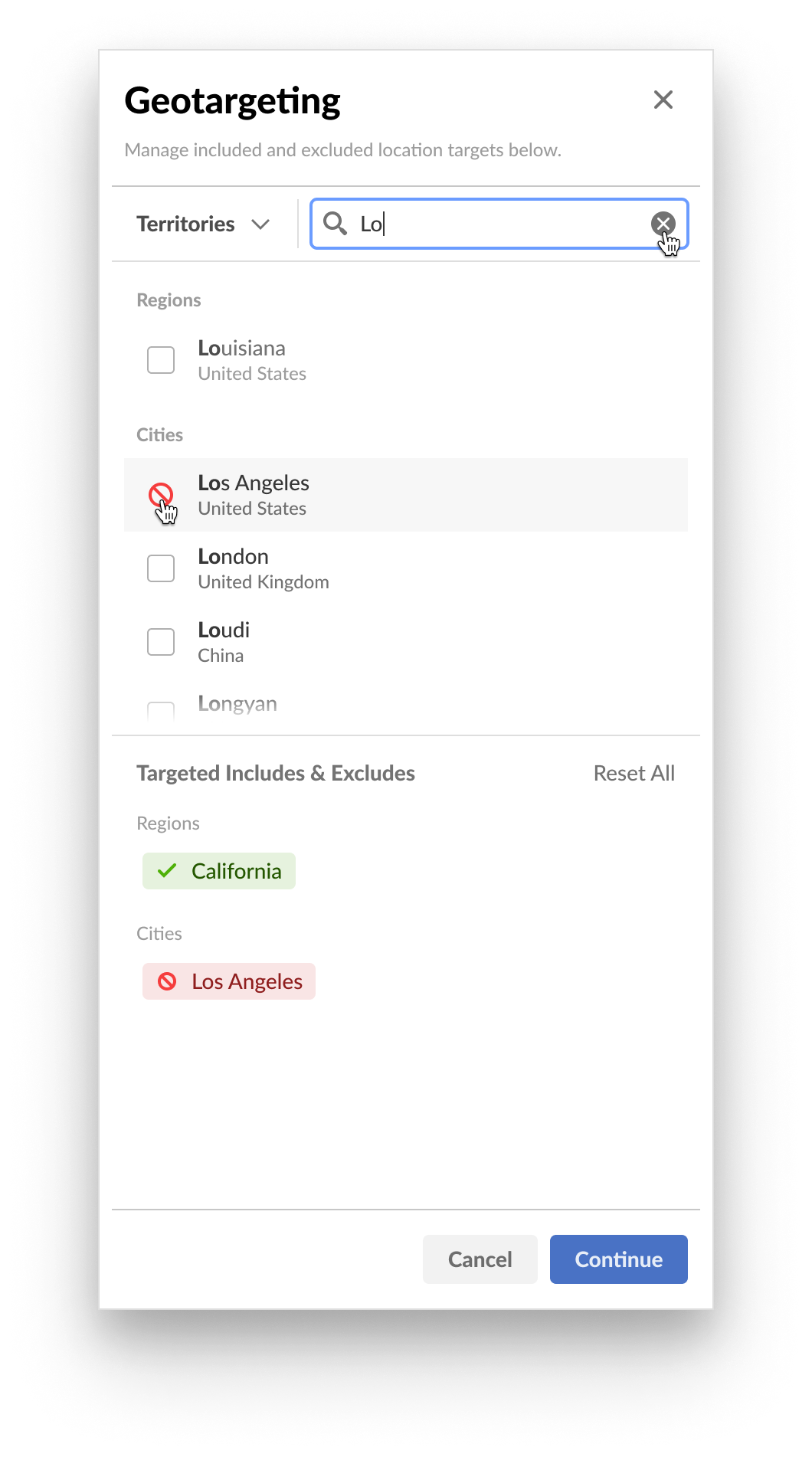Focus the search input containing 'Lo'
812x1457 pixels.
tap(499, 224)
